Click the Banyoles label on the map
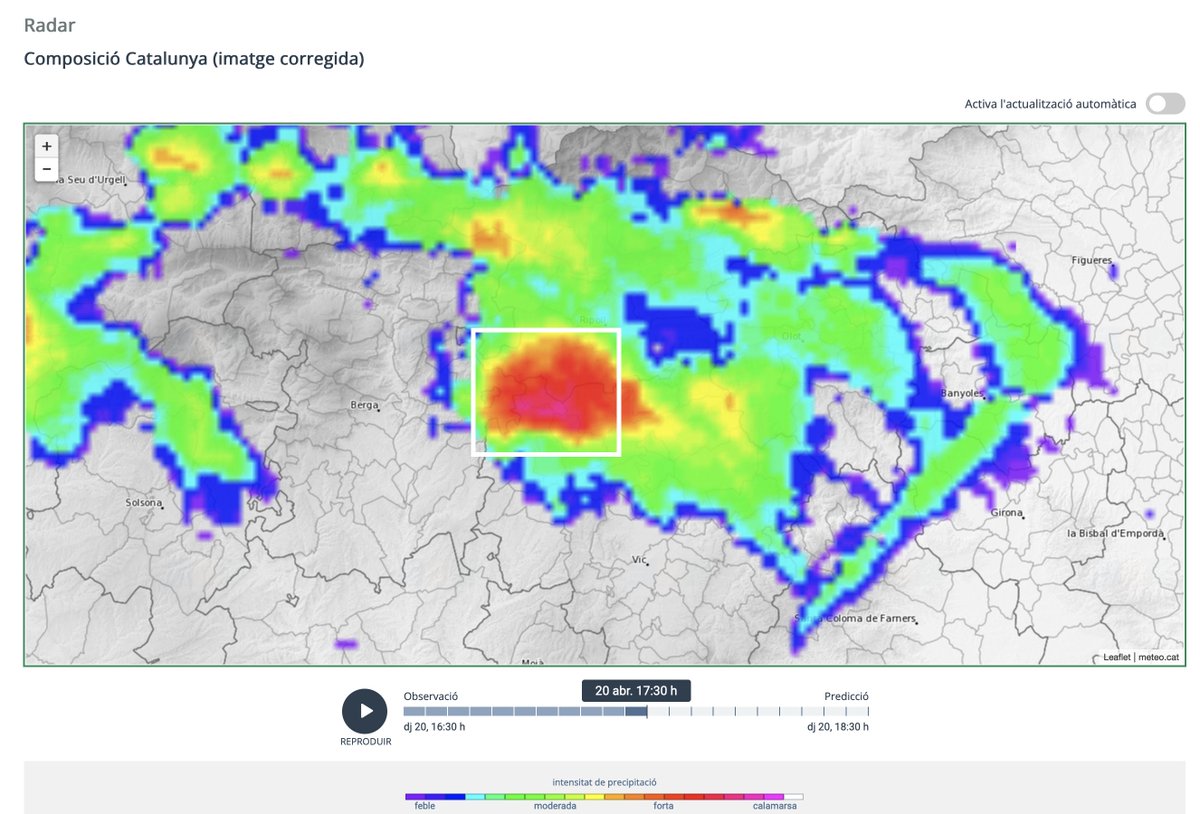Viewport: 1200px width, 814px height. (x=962, y=393)
